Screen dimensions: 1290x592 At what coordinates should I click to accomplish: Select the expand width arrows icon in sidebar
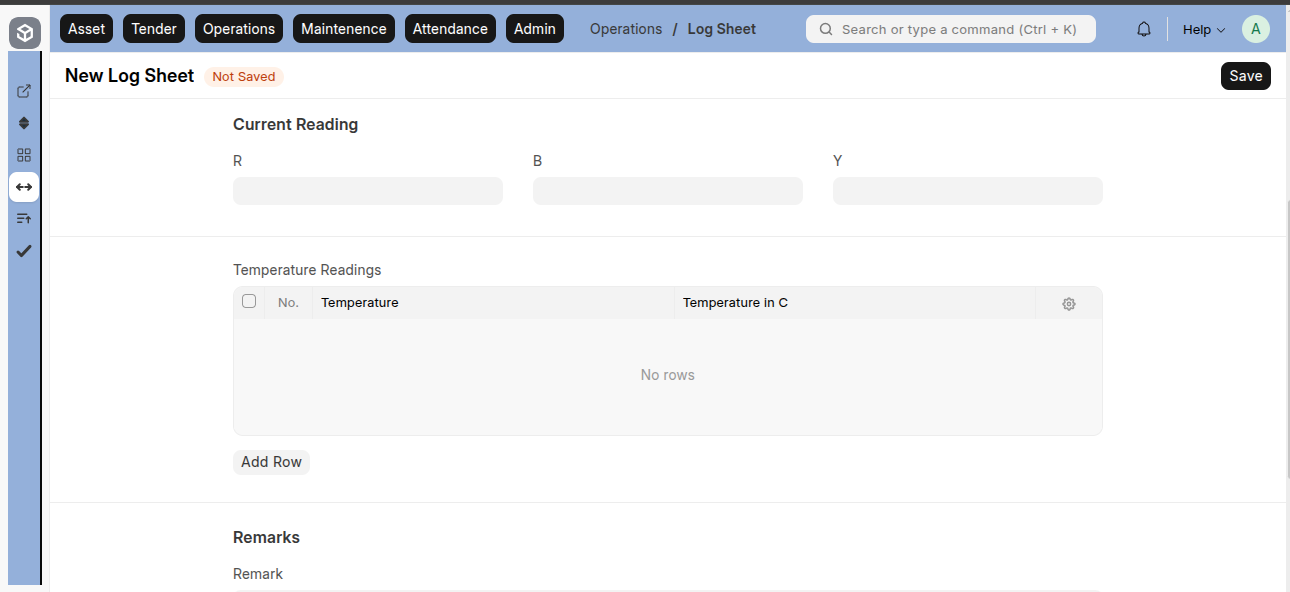(x=23, y=187)
